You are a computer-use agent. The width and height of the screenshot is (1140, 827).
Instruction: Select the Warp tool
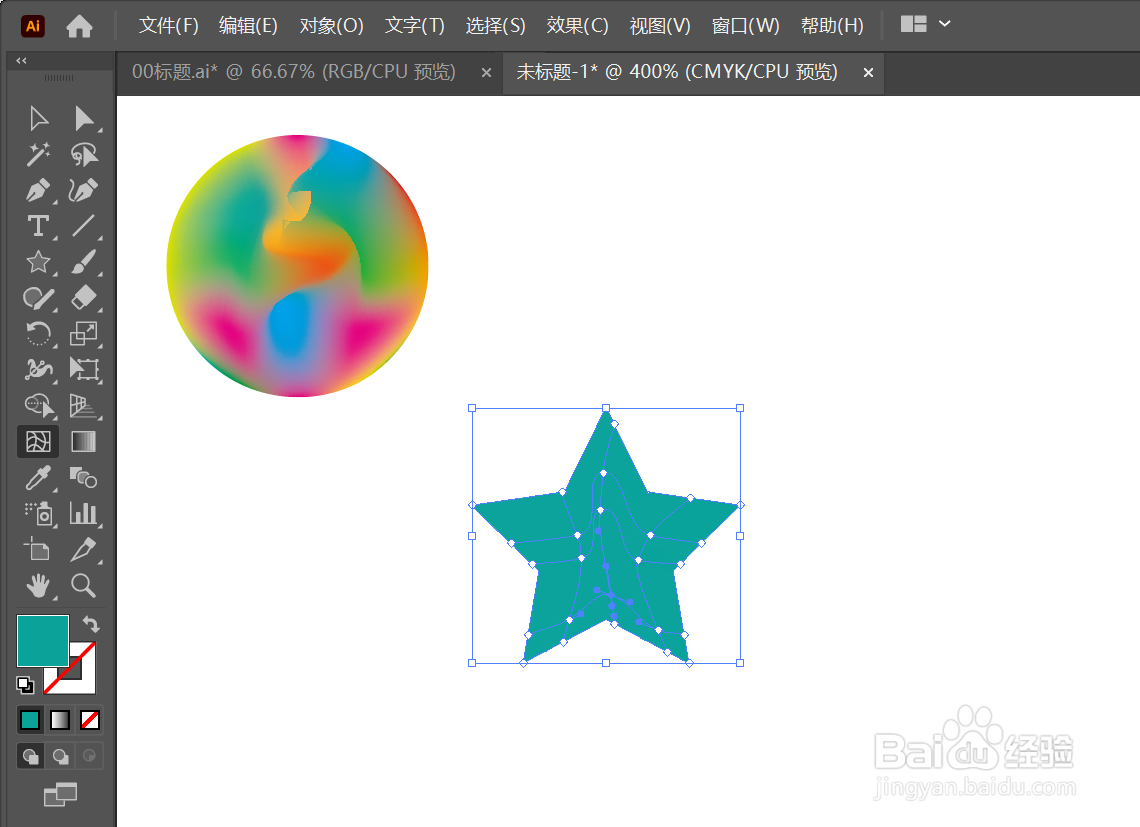[x=39, y=369]
